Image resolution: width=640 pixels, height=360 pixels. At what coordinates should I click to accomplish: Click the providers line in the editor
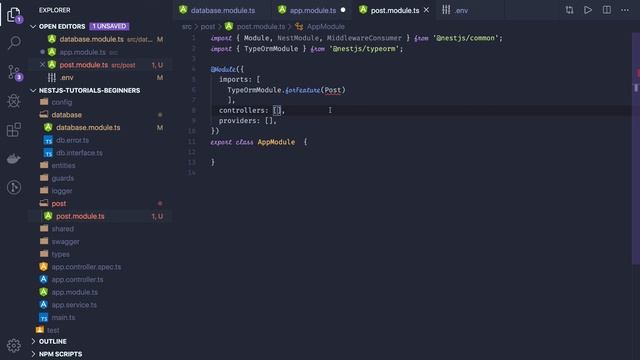pos(247,121)
